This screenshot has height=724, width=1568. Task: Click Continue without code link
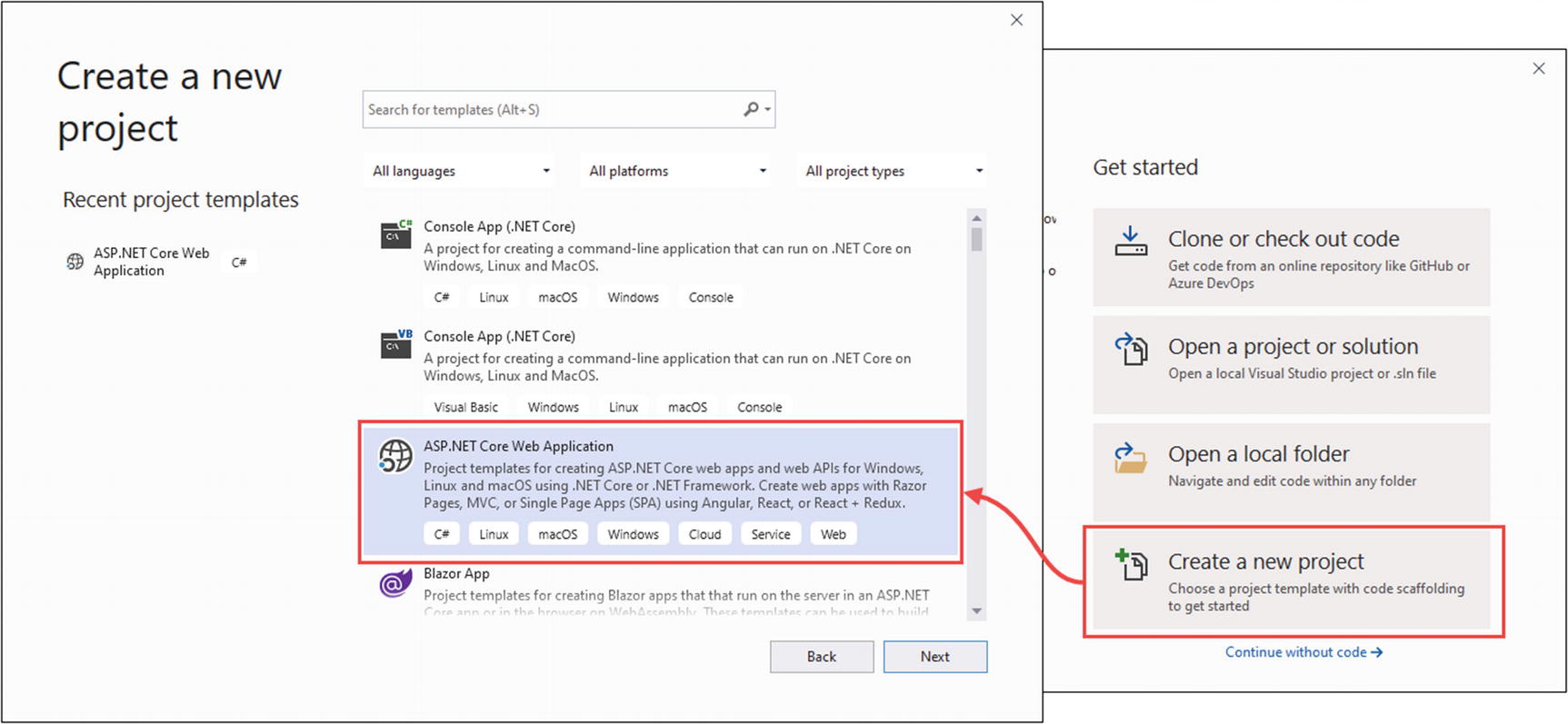point(1303,652)
